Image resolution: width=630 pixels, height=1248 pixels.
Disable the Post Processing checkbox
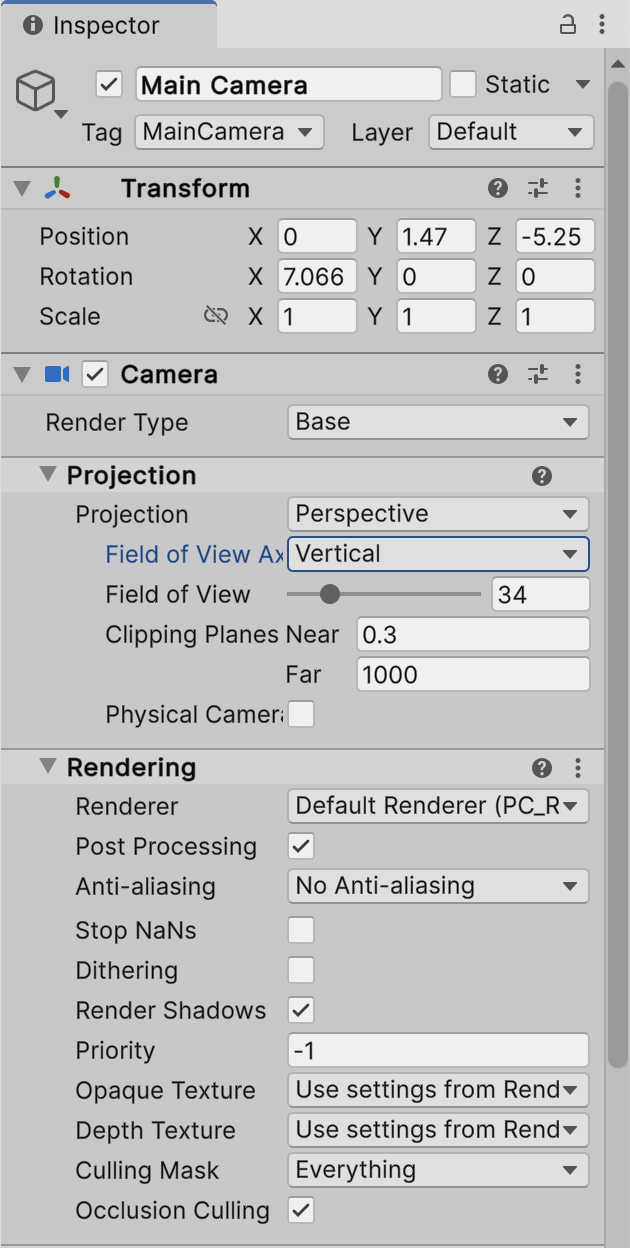tap(301, 847)
